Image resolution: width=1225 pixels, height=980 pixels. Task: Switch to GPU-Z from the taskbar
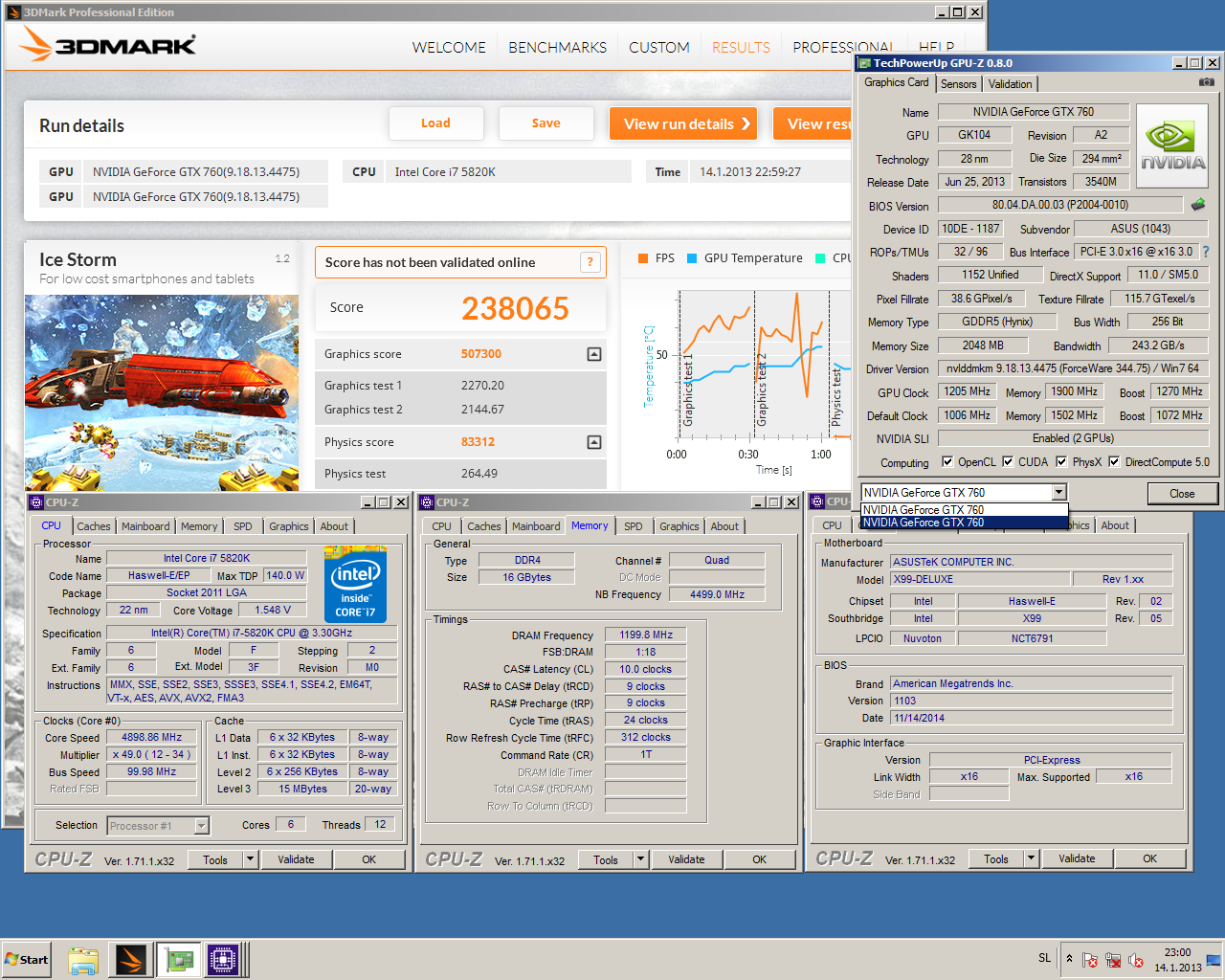pos(177,960)
